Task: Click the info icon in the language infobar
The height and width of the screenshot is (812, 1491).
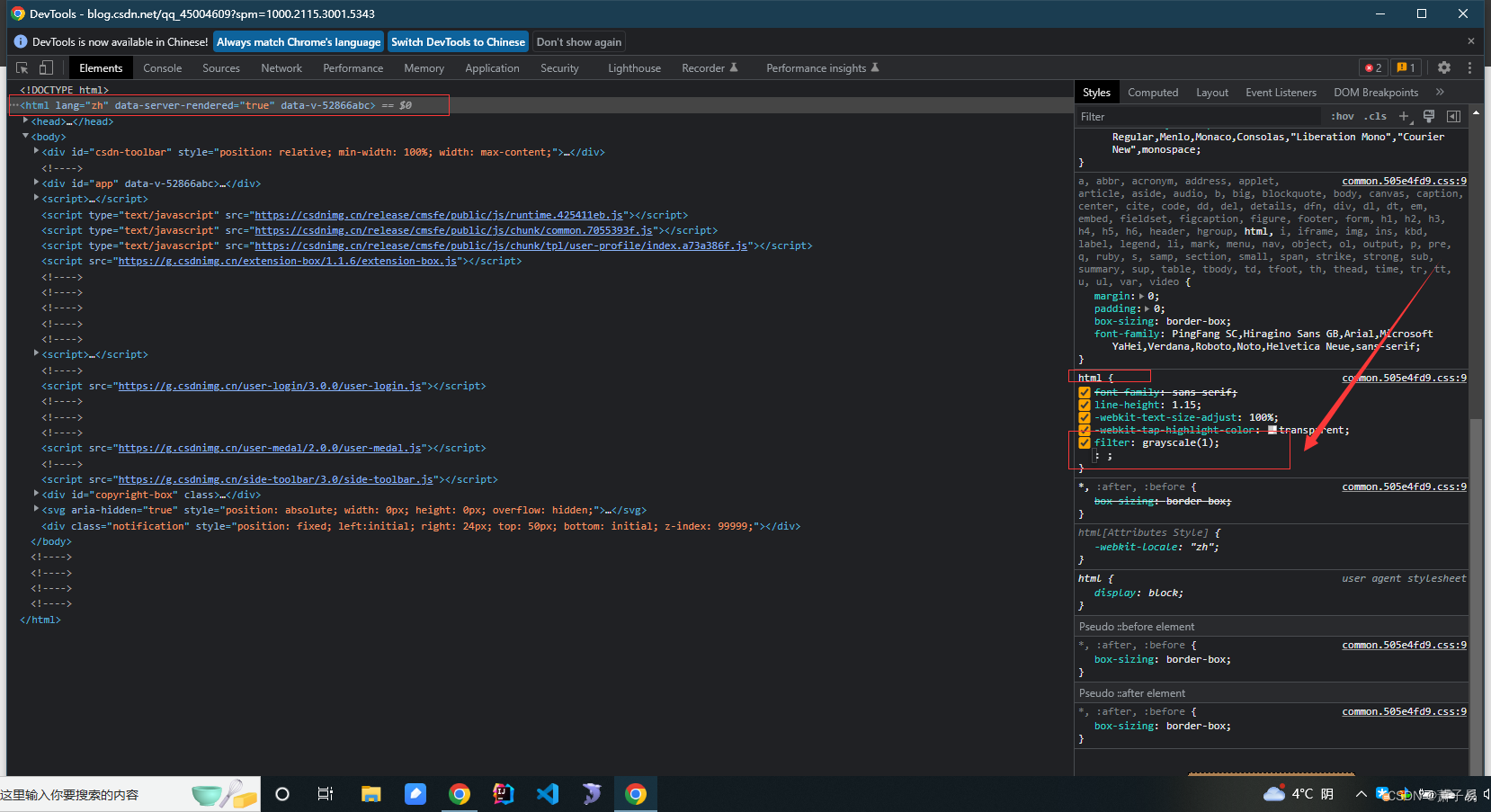Action: pos(21,41)
